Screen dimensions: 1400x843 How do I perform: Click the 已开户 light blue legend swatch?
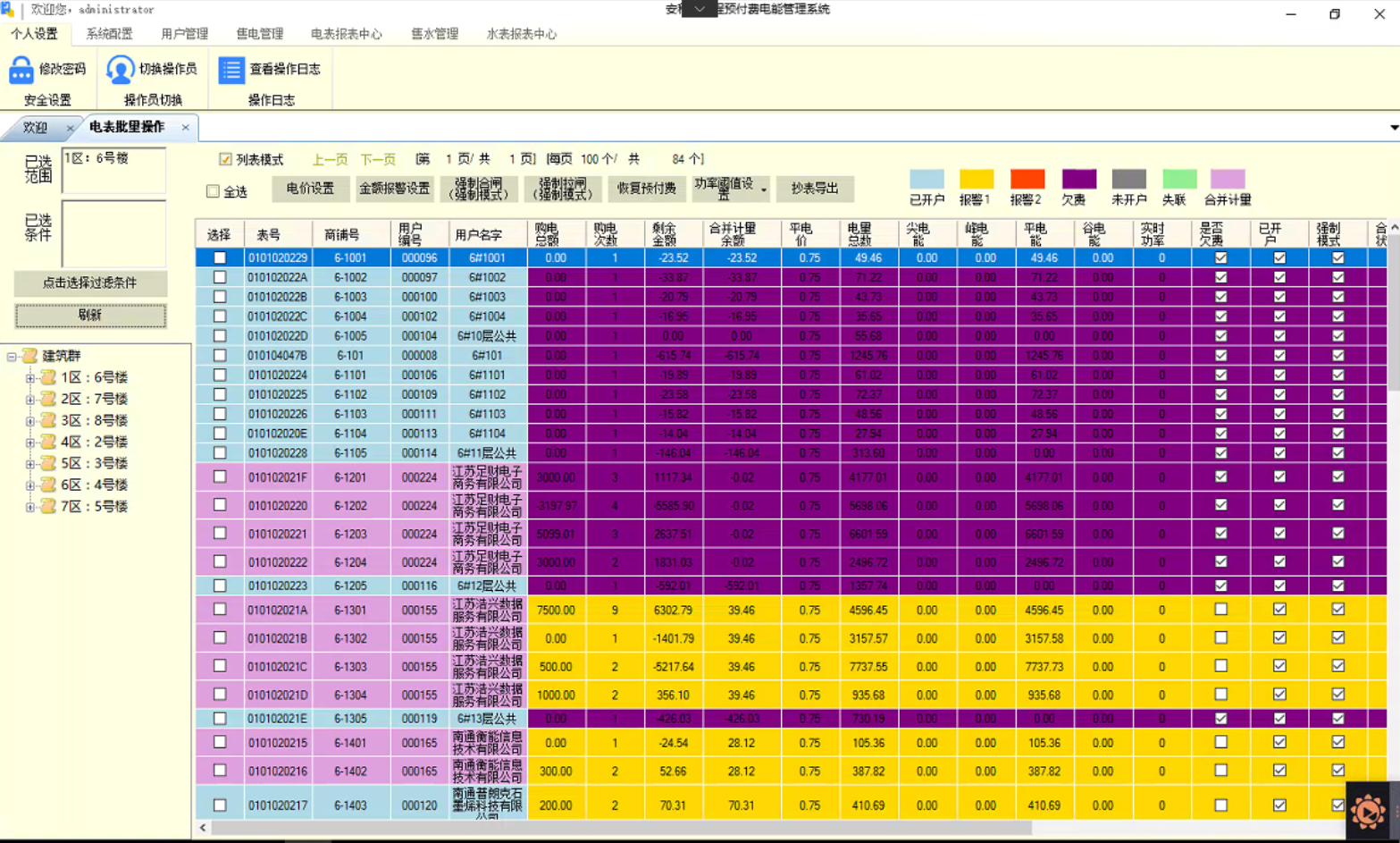point(926,179)
